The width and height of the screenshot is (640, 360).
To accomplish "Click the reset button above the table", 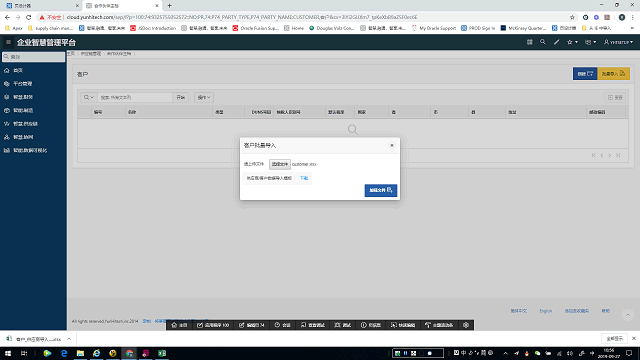I will 615,98.
